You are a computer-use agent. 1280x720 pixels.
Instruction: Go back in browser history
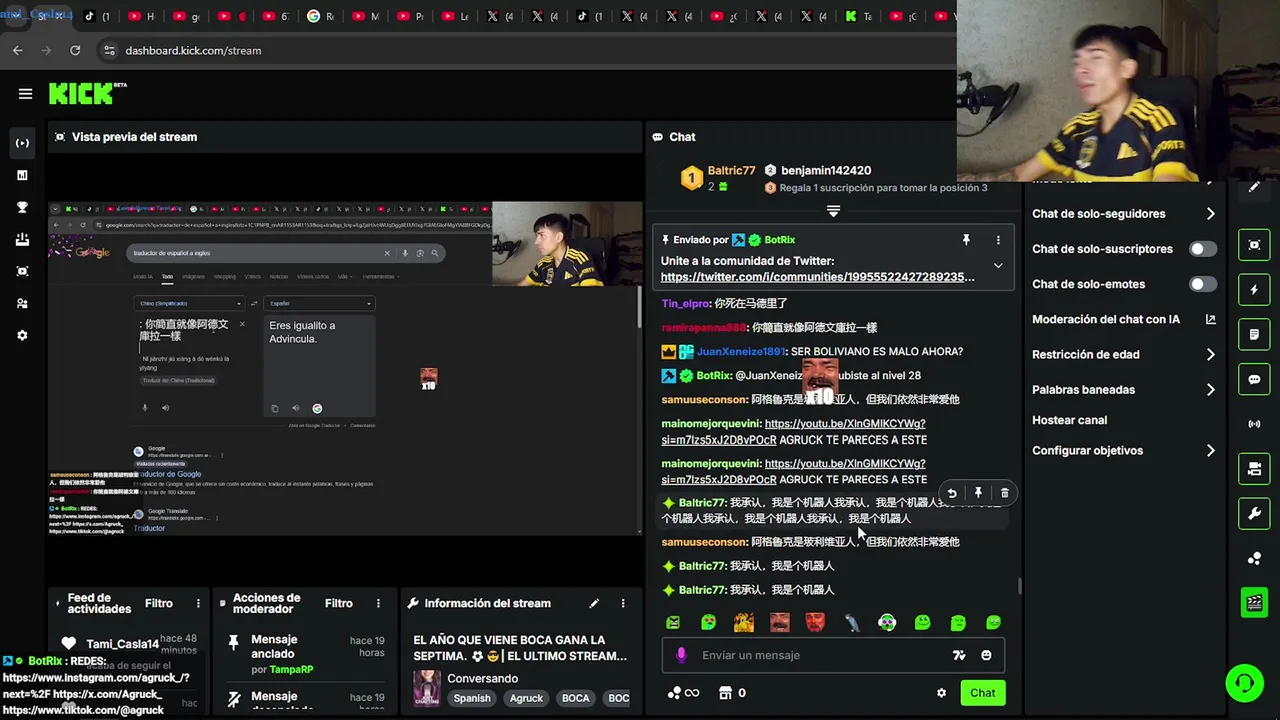tap(18, 50)
